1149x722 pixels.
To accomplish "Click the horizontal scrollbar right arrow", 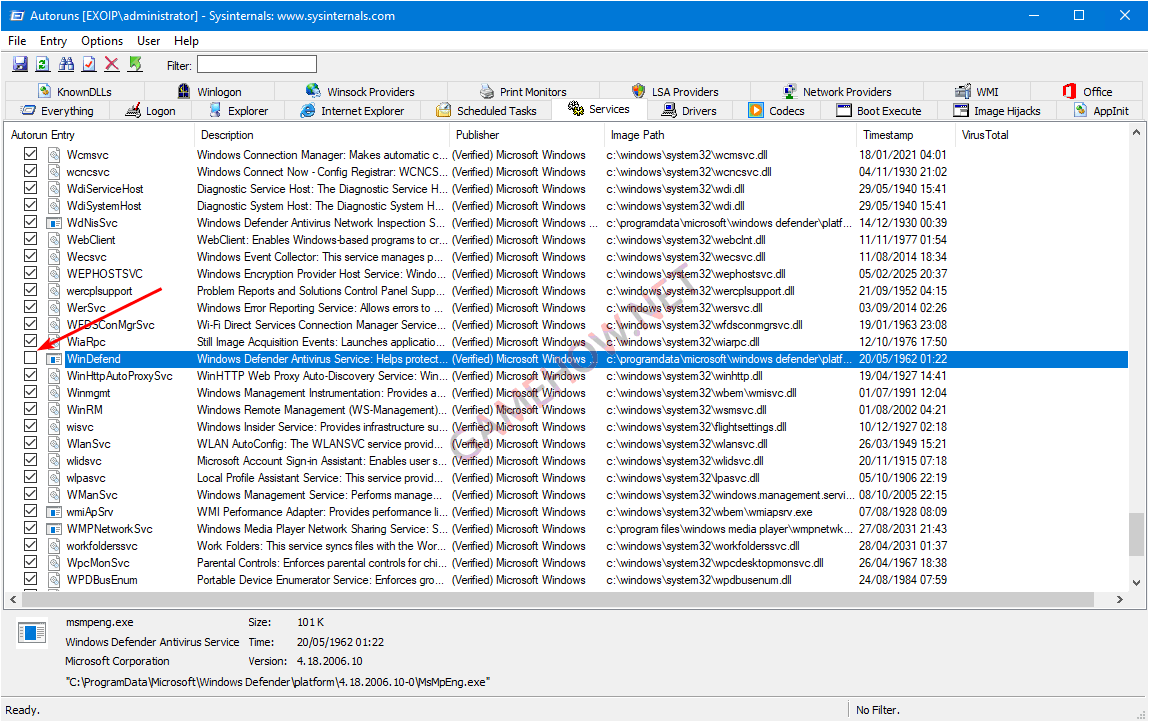I will (1120, 600).
